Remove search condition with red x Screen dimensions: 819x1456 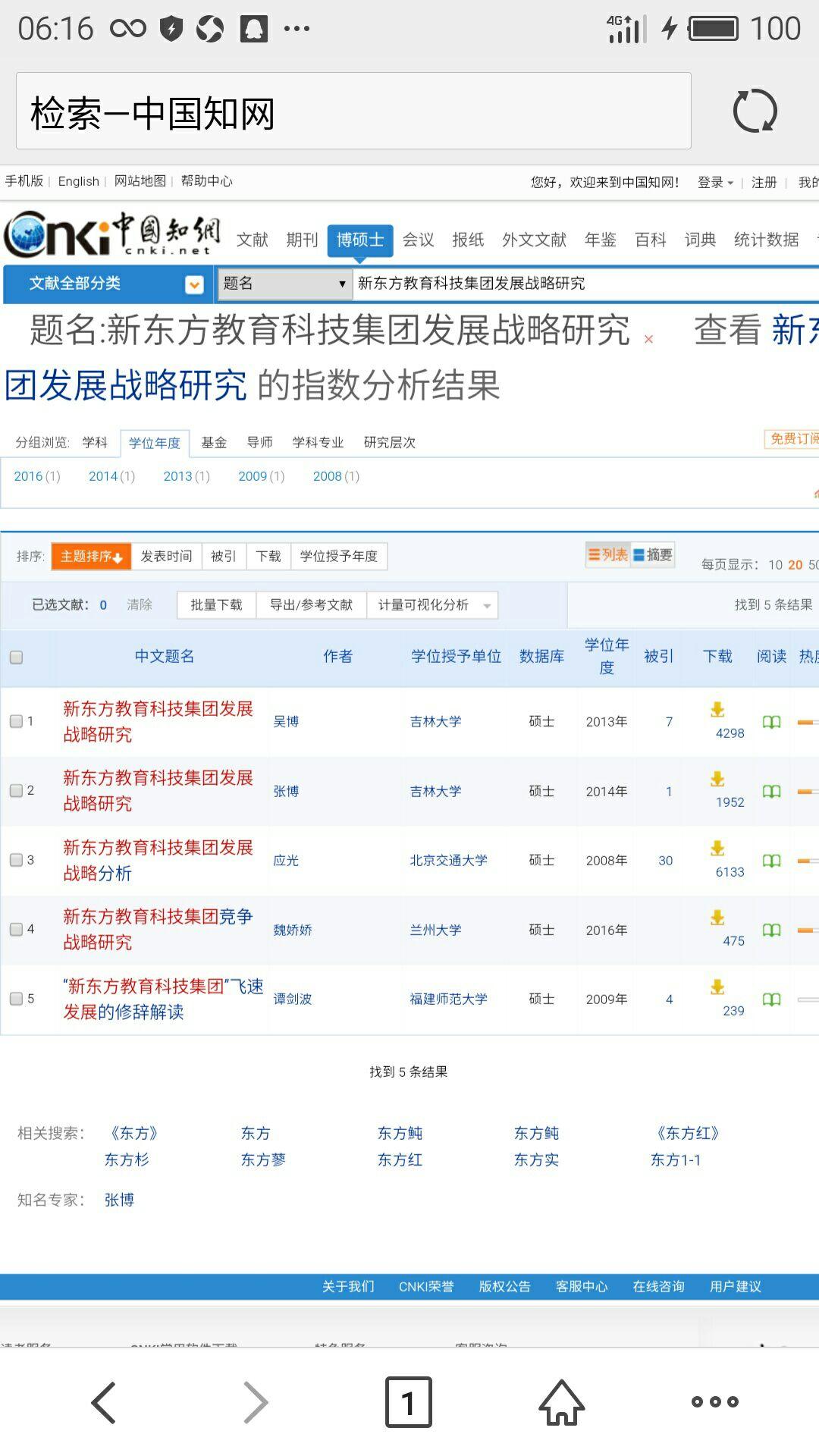648,339
